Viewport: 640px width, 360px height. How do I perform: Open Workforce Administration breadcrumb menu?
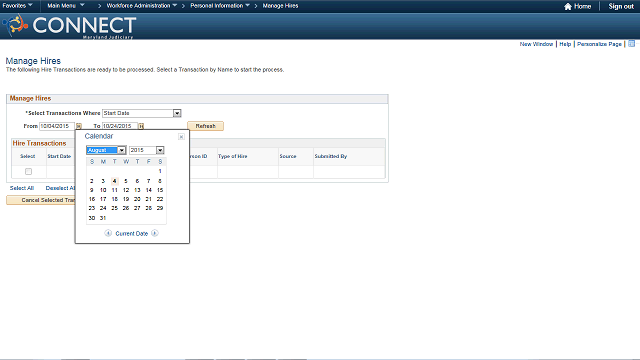(142, 6)
